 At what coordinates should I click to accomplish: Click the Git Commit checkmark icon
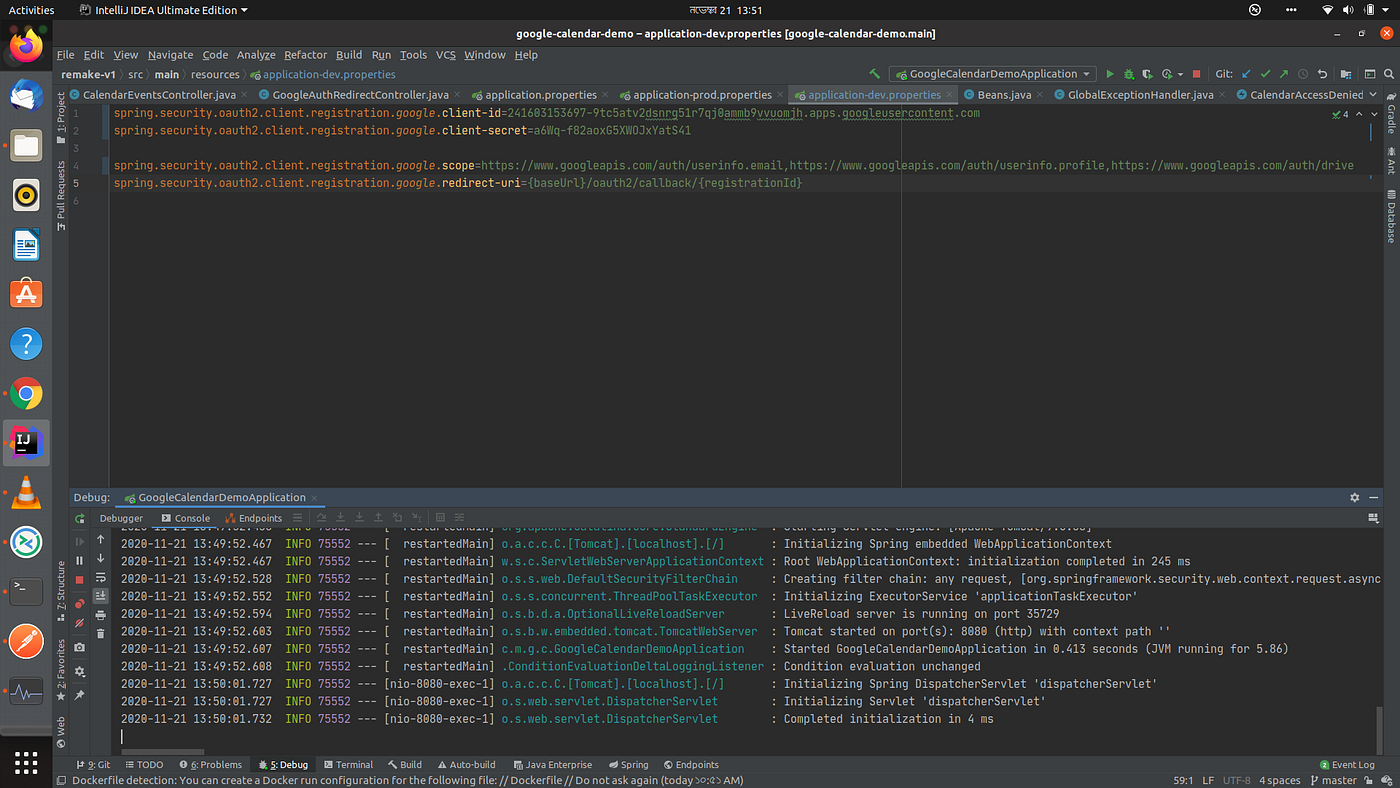1265,74
